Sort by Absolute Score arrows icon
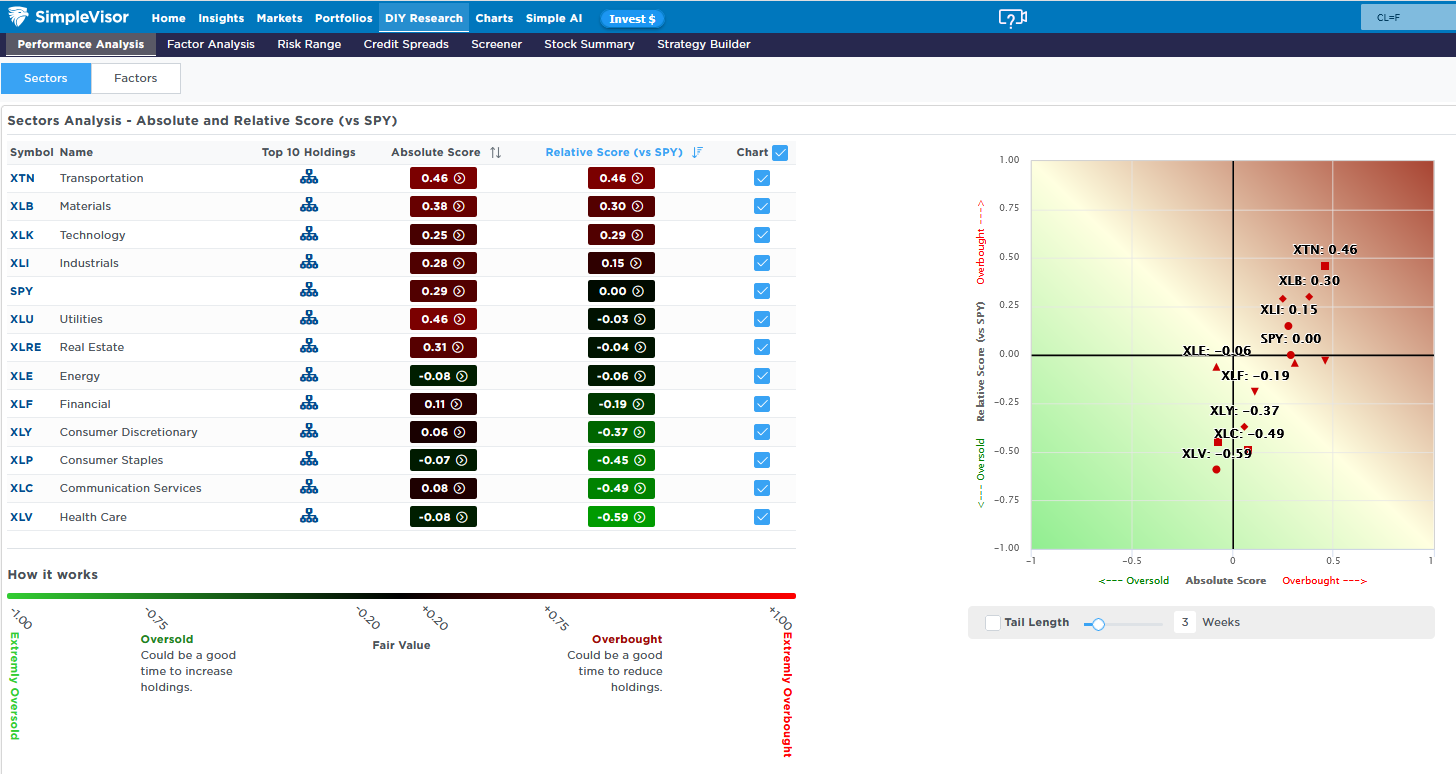Image resolution: width=1456 pixels, height=774 pixels. coord(495,153)
